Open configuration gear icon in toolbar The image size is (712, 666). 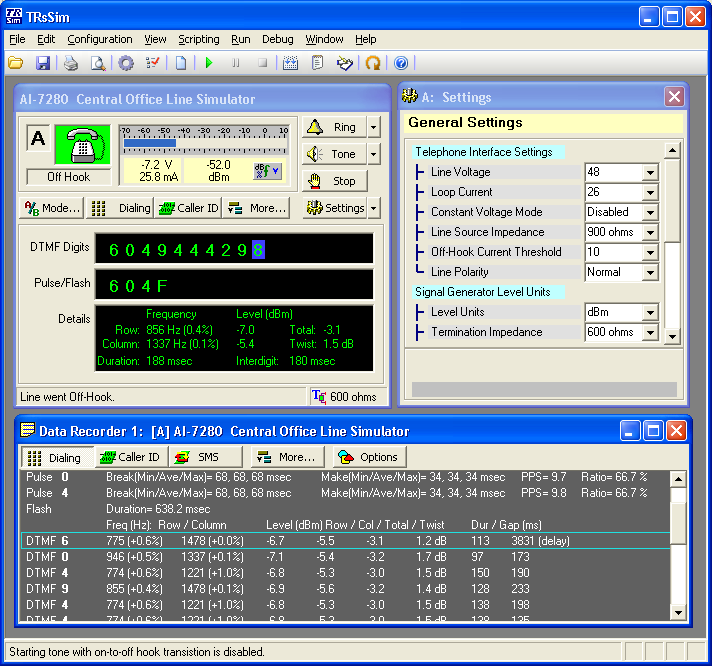tap(126, 63)
